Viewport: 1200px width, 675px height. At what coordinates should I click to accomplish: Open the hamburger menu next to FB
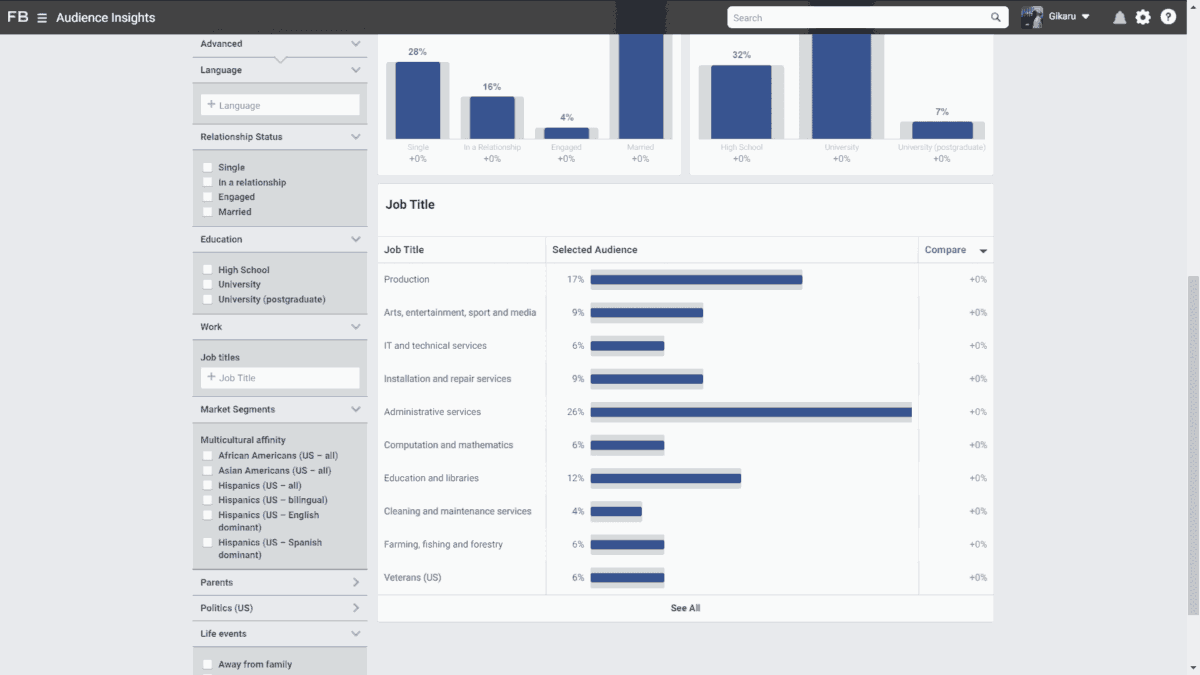coord(42,18)
